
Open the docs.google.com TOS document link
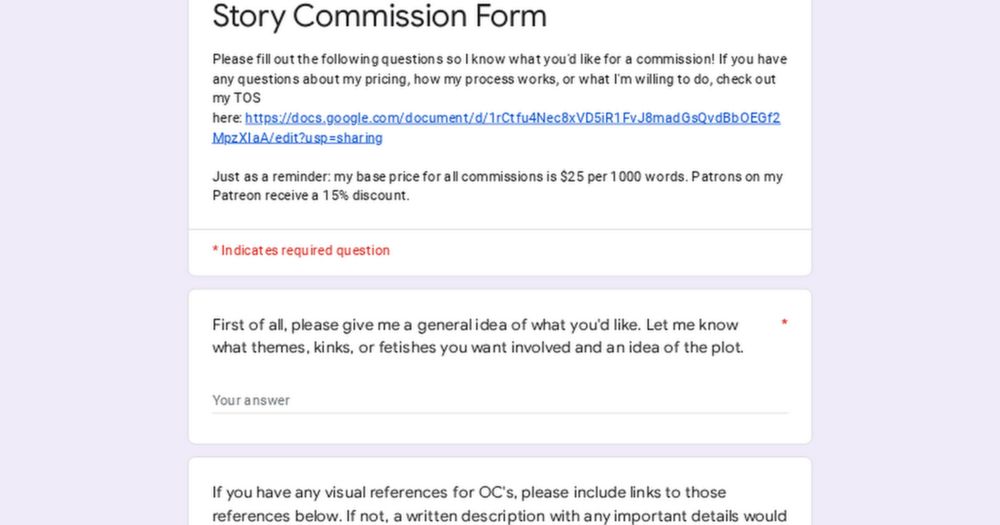[512, 118]
